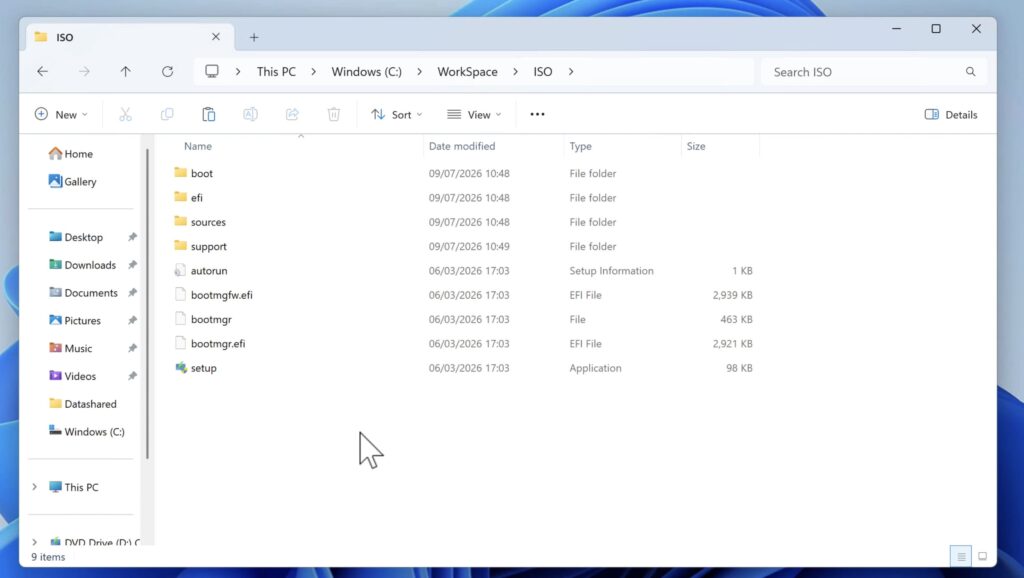
Task: Expand DVD Drive (D:) tree node
Action: [35, 541]
